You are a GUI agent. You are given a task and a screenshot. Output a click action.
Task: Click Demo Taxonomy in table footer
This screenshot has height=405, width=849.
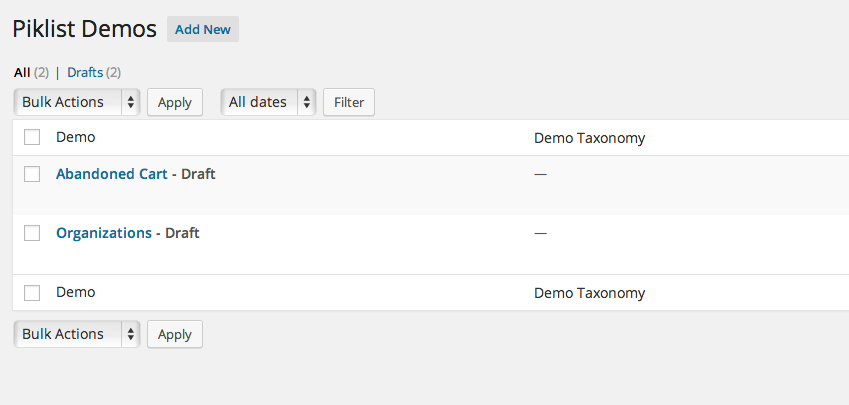click(x=590, y=293)
